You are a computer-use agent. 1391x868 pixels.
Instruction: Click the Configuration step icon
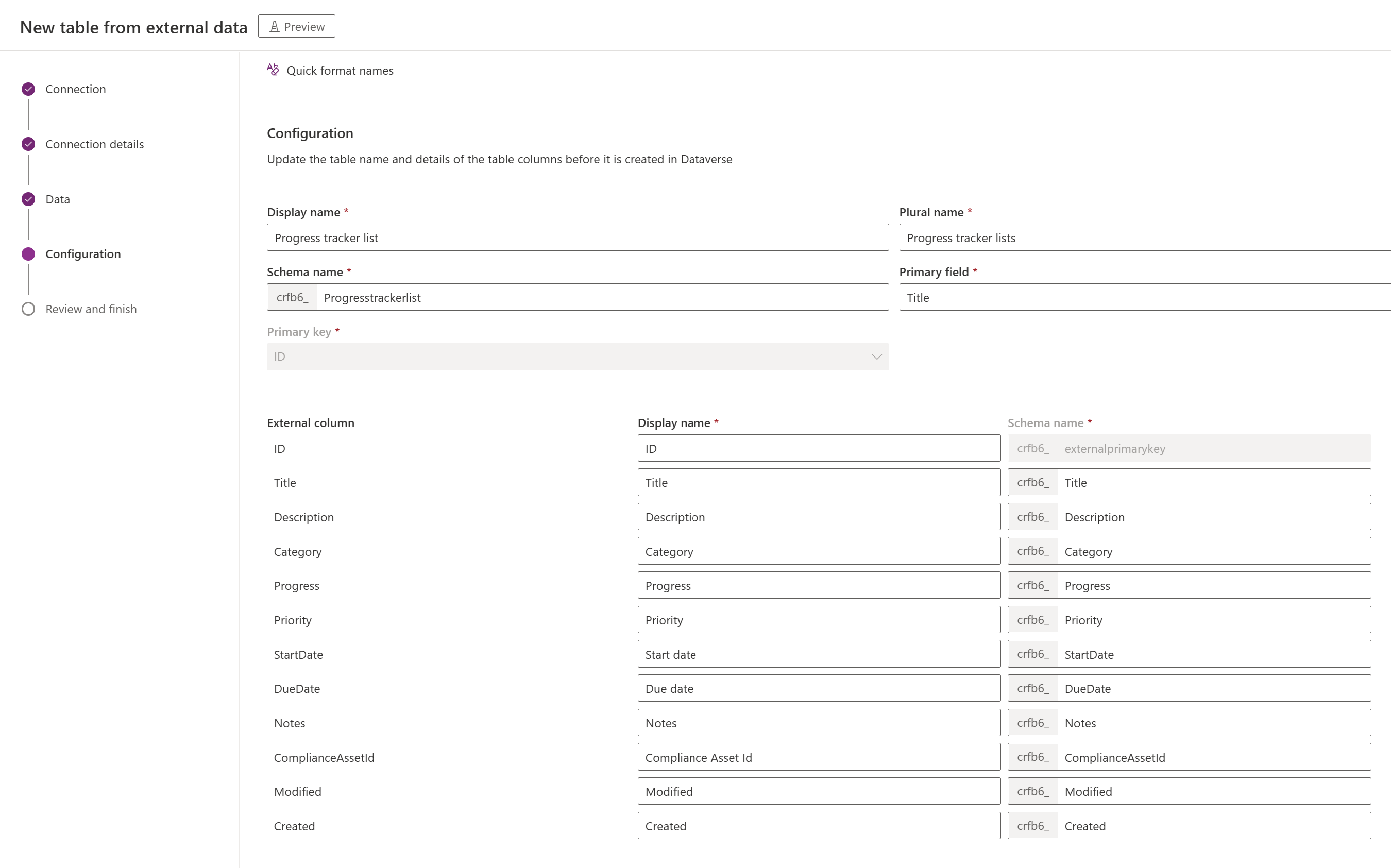pos(29,253)
